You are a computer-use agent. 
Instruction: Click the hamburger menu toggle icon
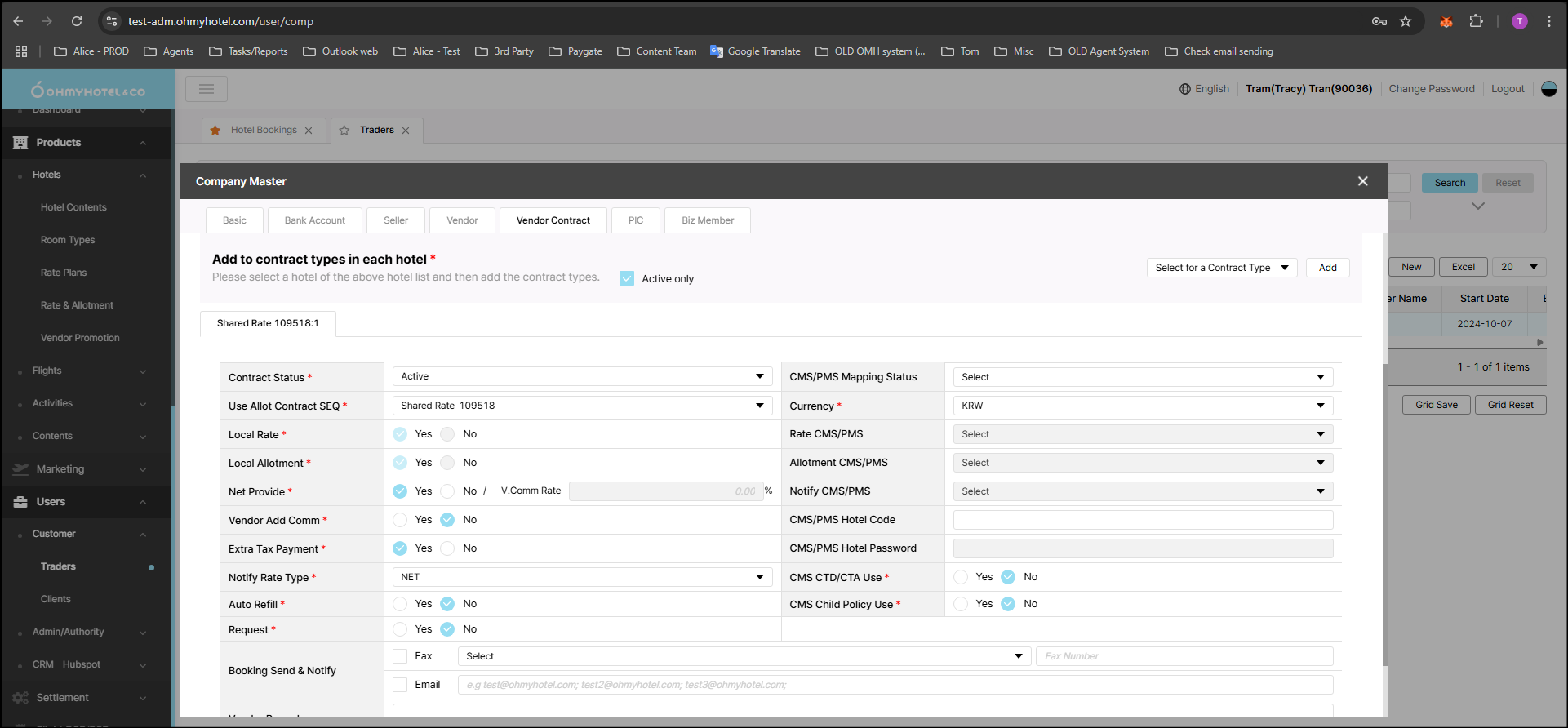[206, 89]
